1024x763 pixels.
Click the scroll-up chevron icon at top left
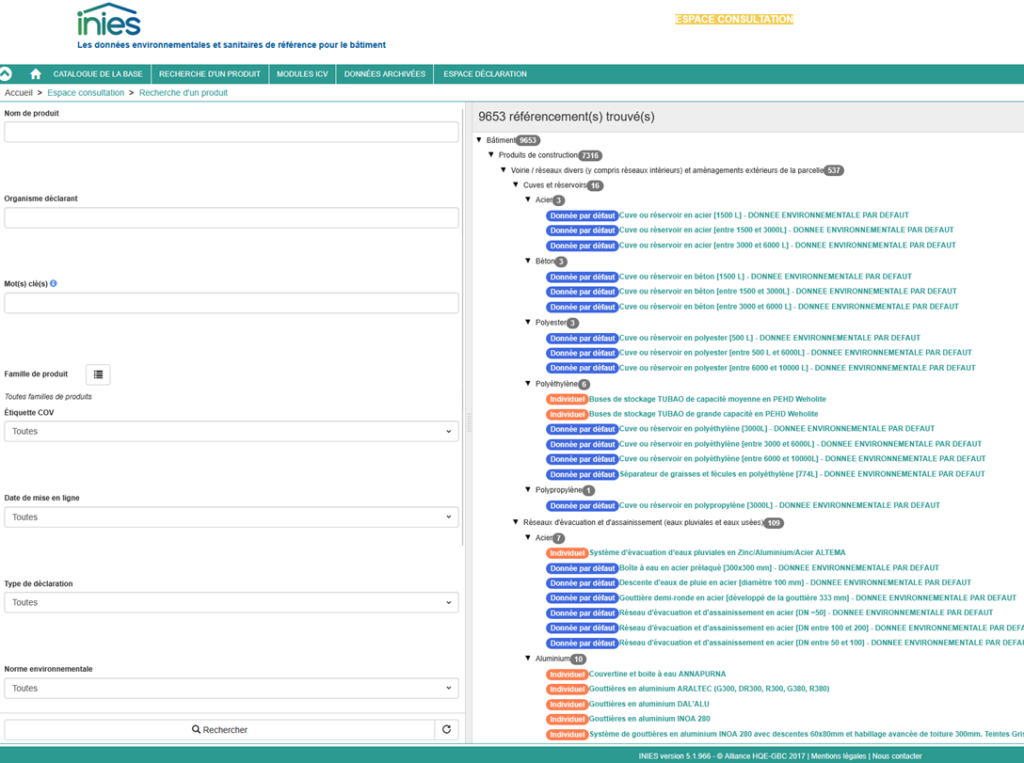pyautogui.click(x=6, y=74)
